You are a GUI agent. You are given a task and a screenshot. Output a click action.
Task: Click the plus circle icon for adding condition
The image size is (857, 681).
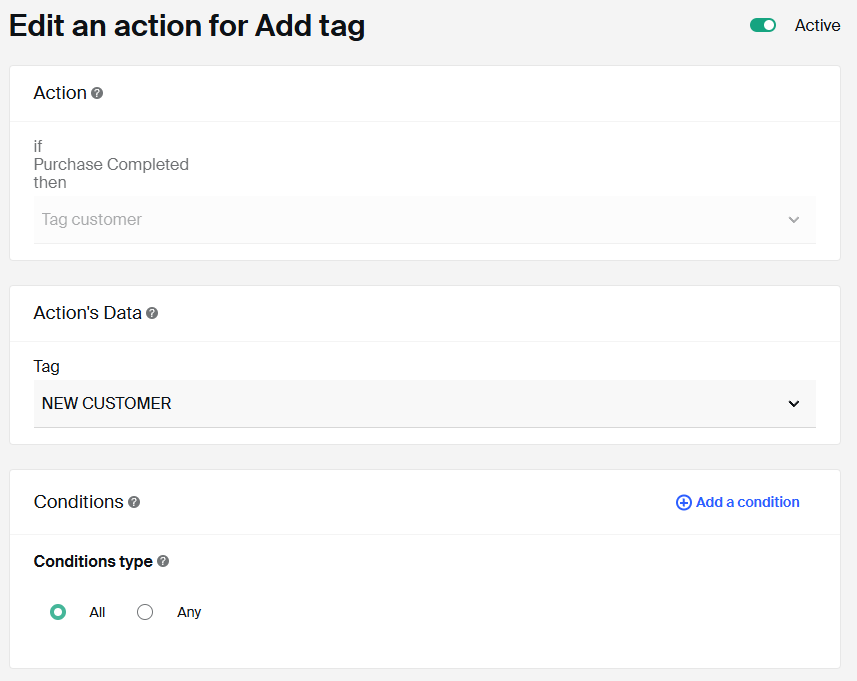coord(683,502)
